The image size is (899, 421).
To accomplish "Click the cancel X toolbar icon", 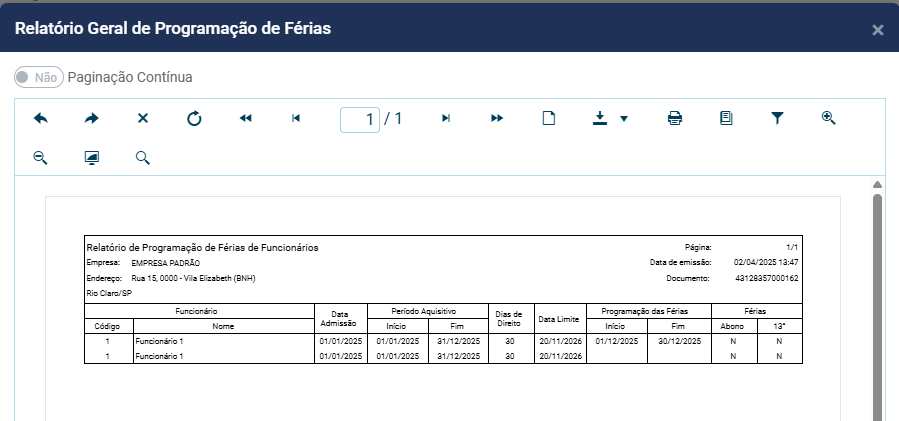I will (143, 118).
